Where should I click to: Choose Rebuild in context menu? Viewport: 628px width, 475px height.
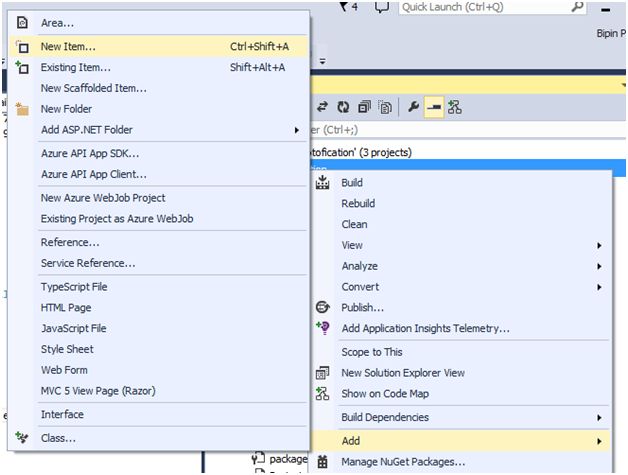click(461, 203)
